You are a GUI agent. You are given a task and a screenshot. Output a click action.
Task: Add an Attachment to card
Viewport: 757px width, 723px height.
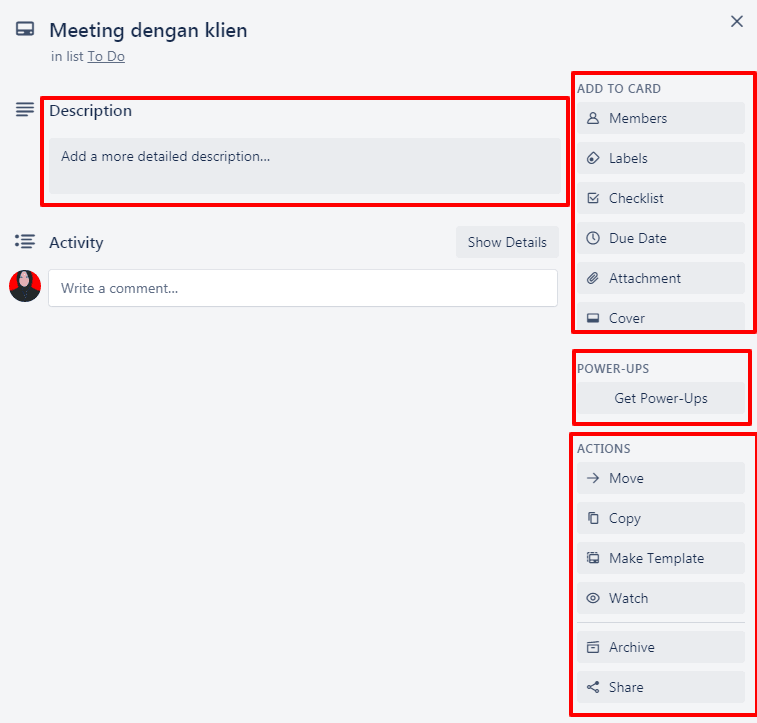660,278
